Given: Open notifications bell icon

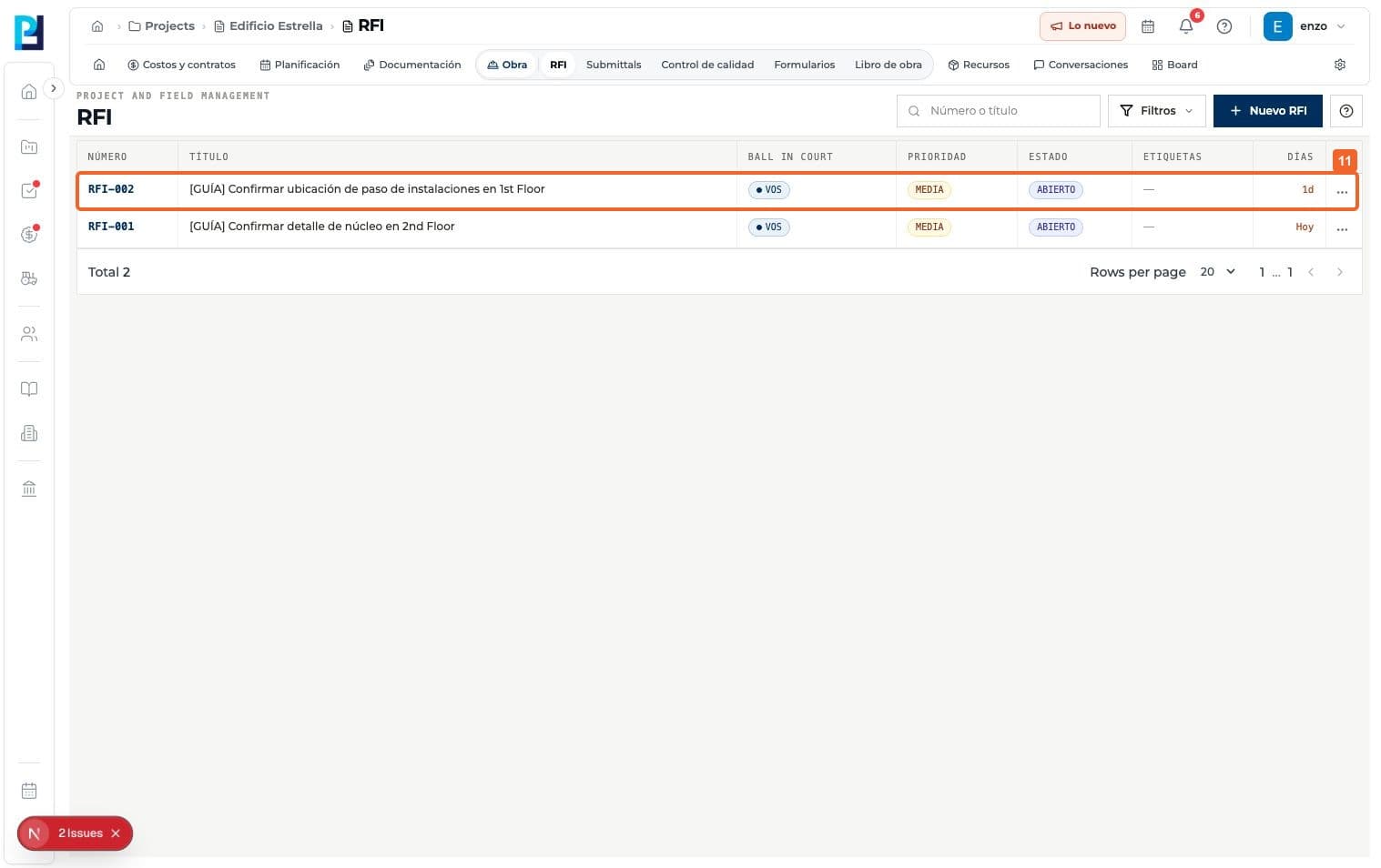Looking at the screenshot, I should coord(1186,26).
